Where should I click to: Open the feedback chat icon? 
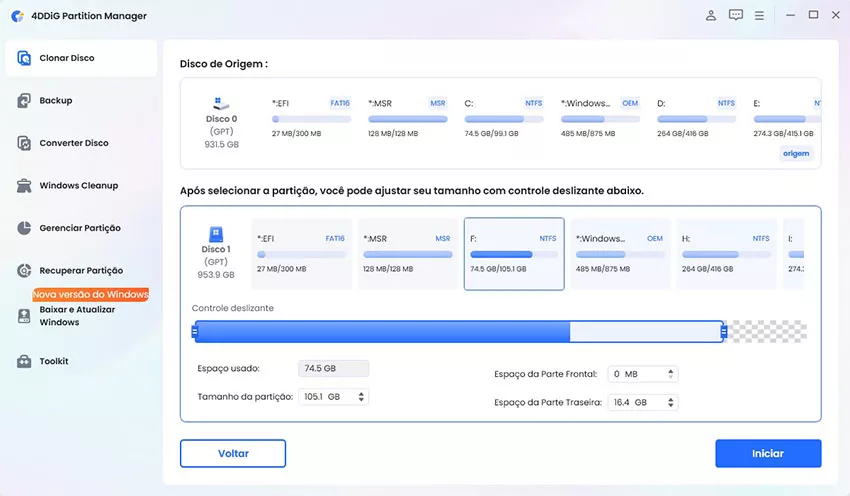pos(736,15)
